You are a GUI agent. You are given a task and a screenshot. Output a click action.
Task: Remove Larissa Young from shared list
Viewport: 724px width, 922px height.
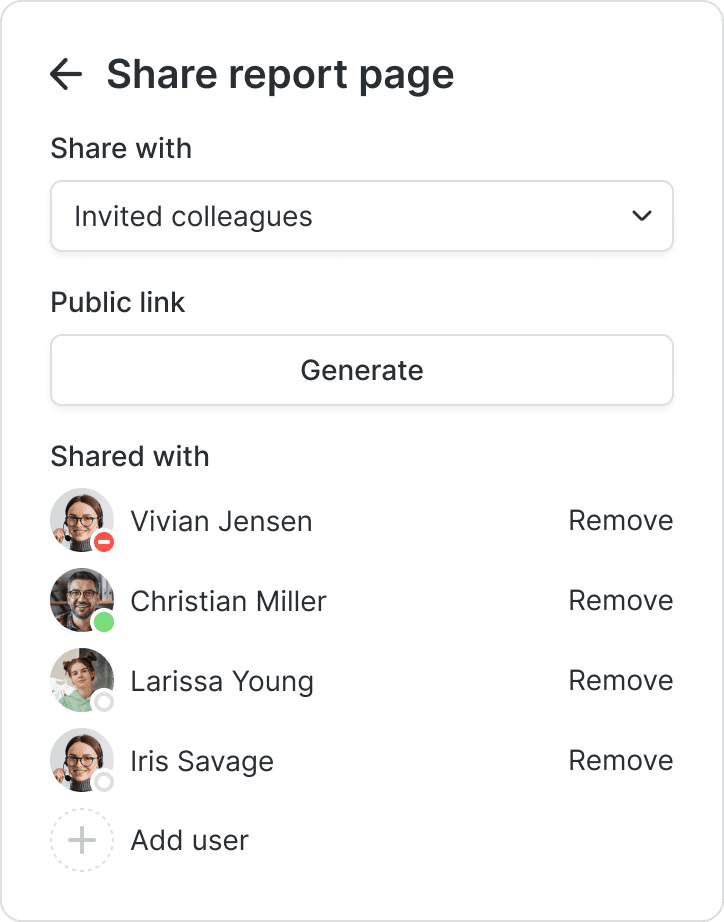[x=620, y=681]
